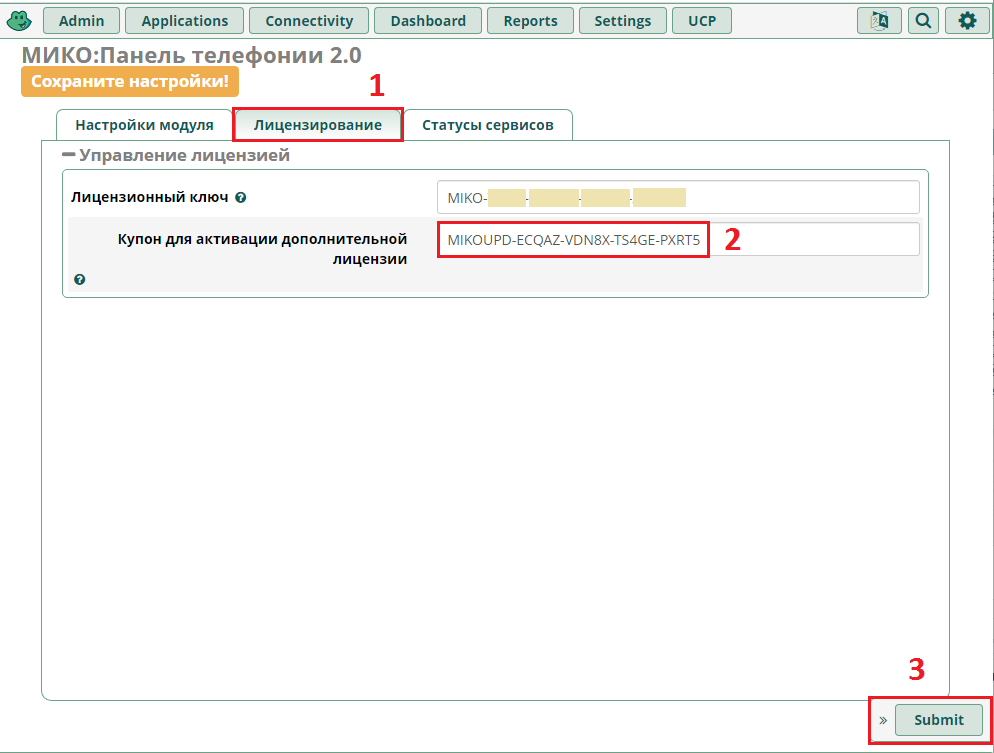Screen dimensions: 994x753
Task: Open the Applications menu
Action: [x=185, y=20]
